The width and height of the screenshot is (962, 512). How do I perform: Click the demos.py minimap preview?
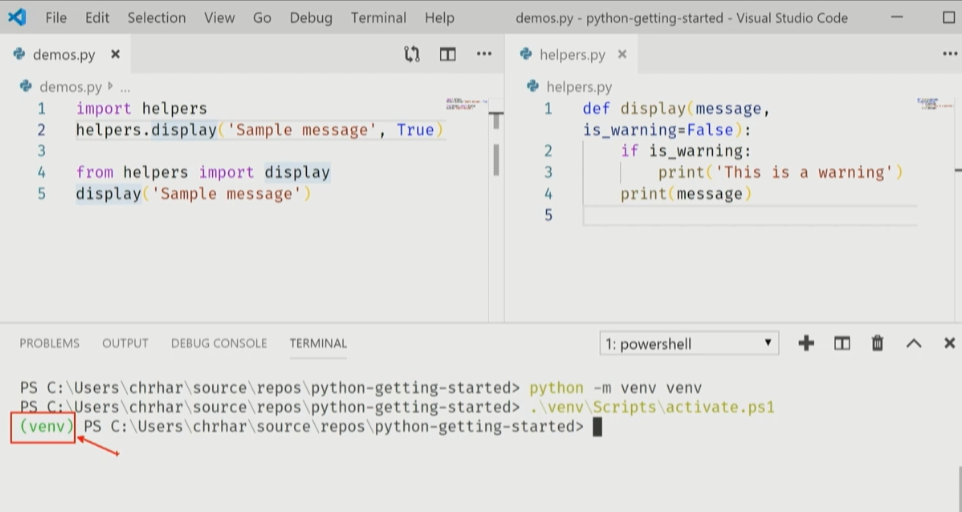click(466, 103)
